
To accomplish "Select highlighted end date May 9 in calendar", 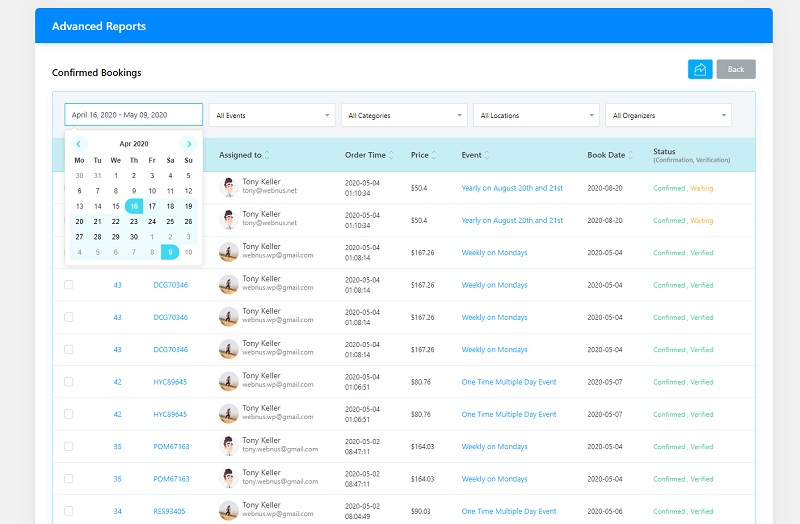I will 170,252.
